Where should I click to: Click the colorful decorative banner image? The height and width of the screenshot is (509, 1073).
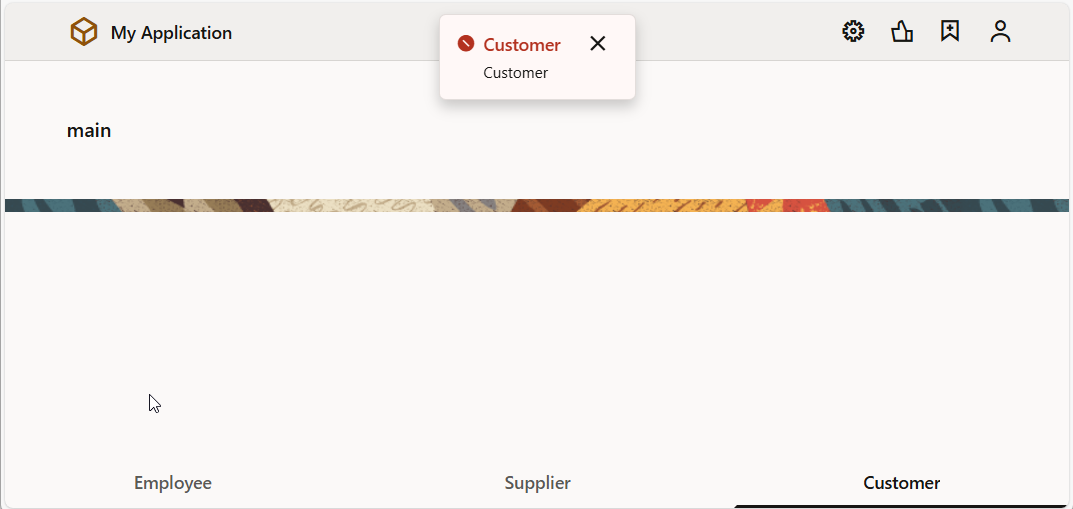(x=536, y=205)
